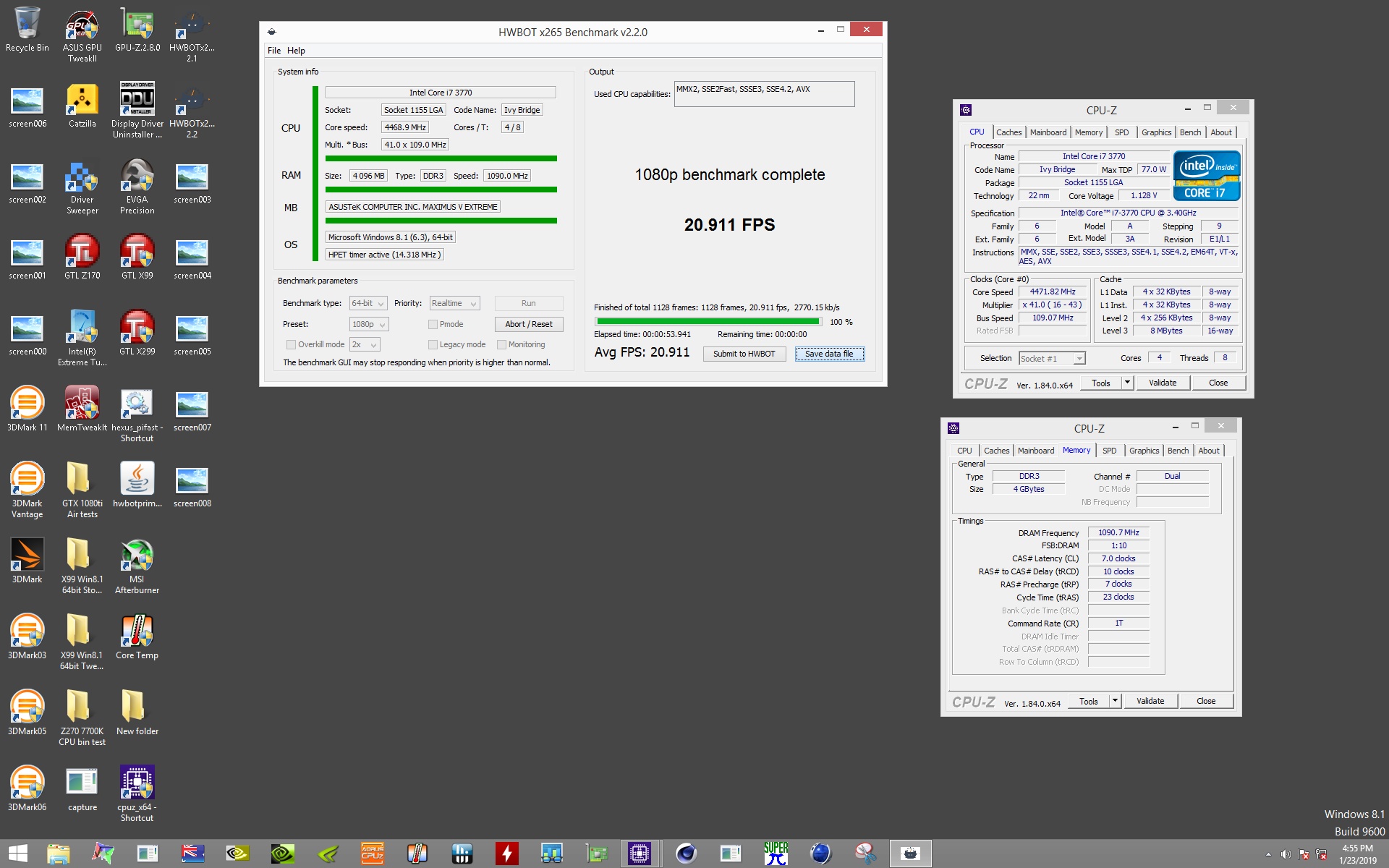Enable the Overkill mode checkbox

pos(291,345)
